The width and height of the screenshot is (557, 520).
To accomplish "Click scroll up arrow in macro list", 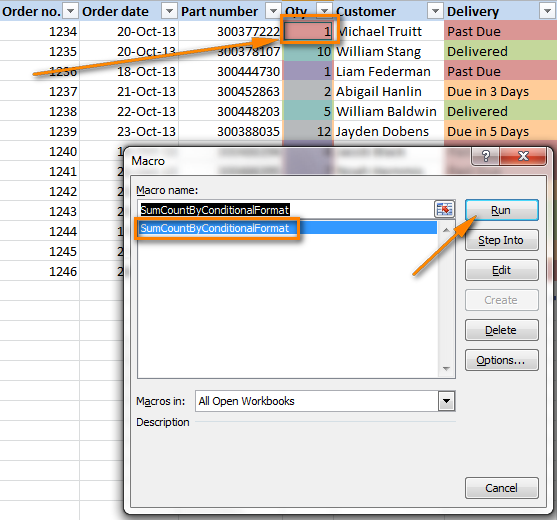I will (x=446, y=230).
